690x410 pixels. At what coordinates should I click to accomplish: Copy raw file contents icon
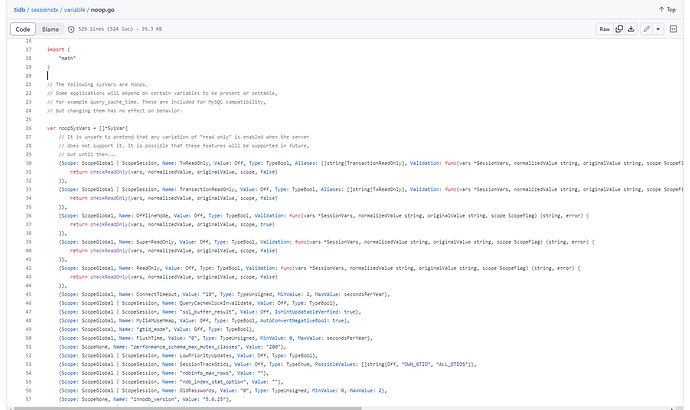(x=619, y=29)
